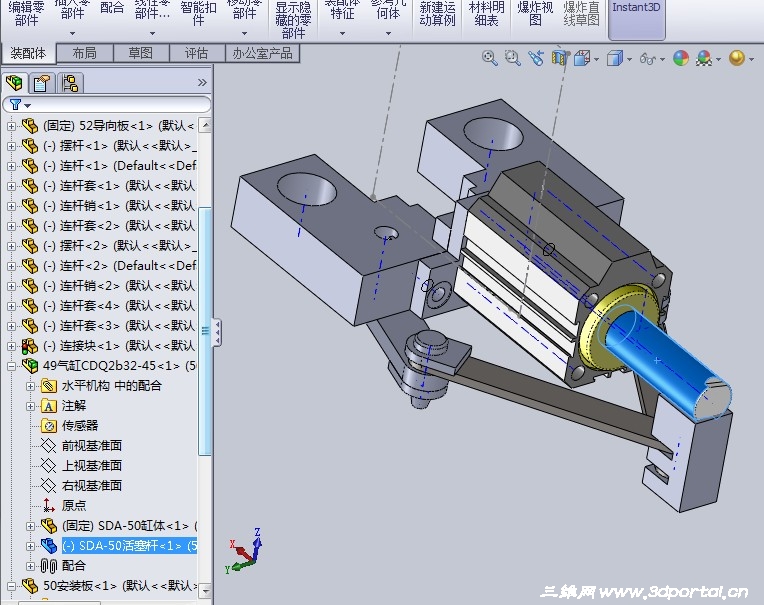Screen dimensions: 764x605
Task: Click the Hide/Show Items glasses icon
Action: coord(648,59)
